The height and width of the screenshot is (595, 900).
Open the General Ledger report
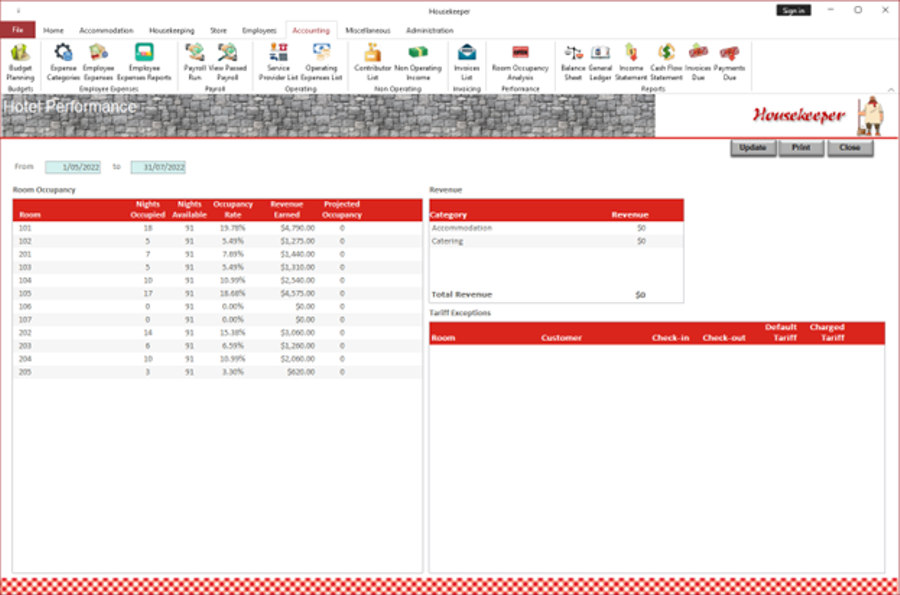[600, 62]
